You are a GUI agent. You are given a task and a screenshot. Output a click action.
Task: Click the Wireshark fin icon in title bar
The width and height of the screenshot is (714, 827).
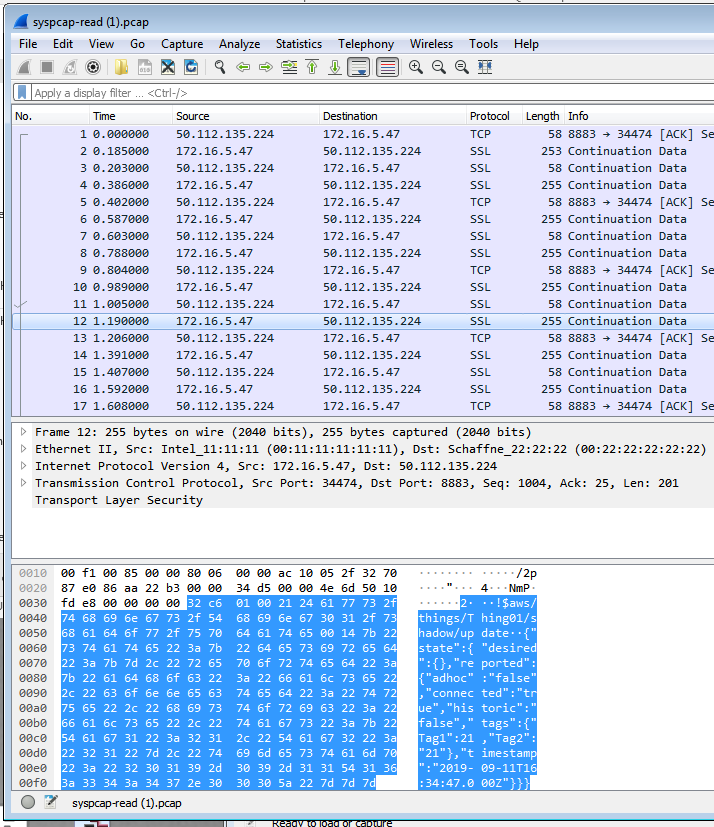pyautogui.click(x=21, y=22)
